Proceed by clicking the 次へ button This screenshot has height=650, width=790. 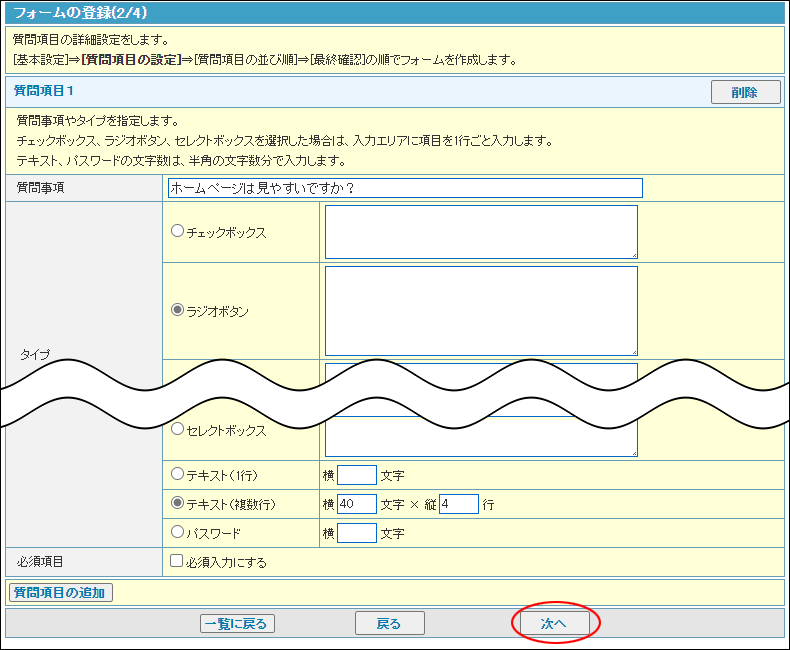click(x=554, y=623)
